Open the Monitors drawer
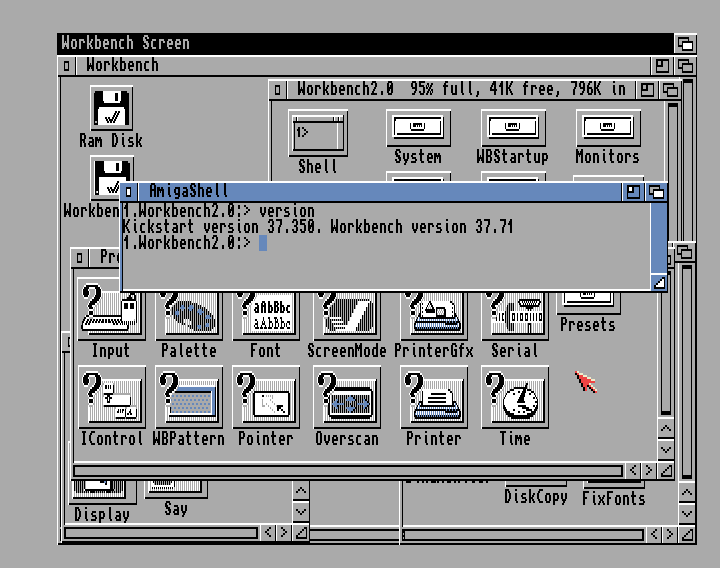The height and width of the screenshot is (568, 720). click(607, 128)
